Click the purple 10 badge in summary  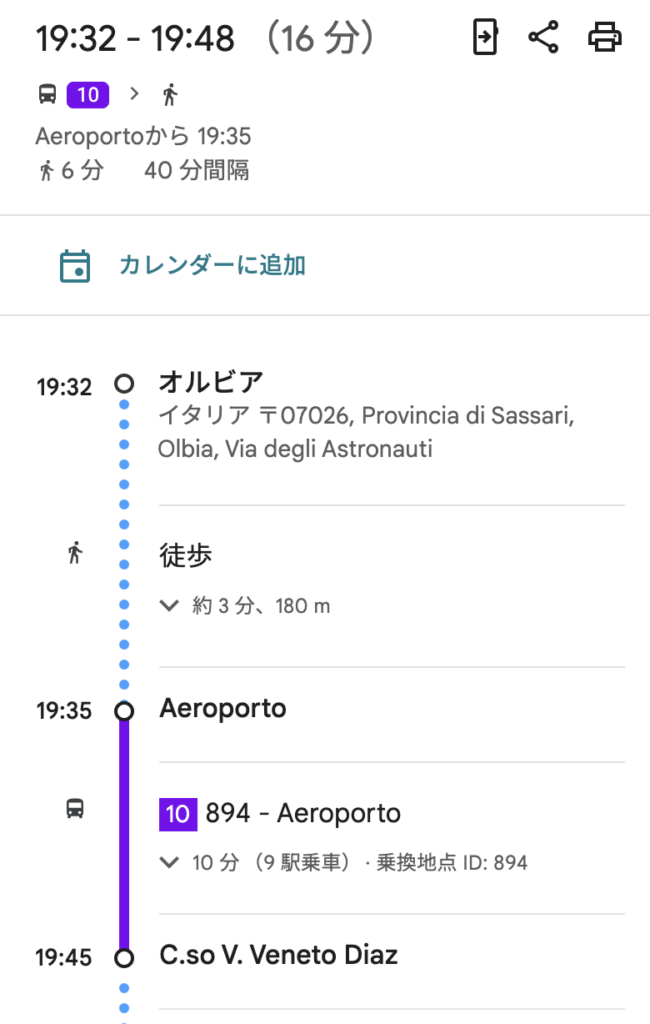88,95
